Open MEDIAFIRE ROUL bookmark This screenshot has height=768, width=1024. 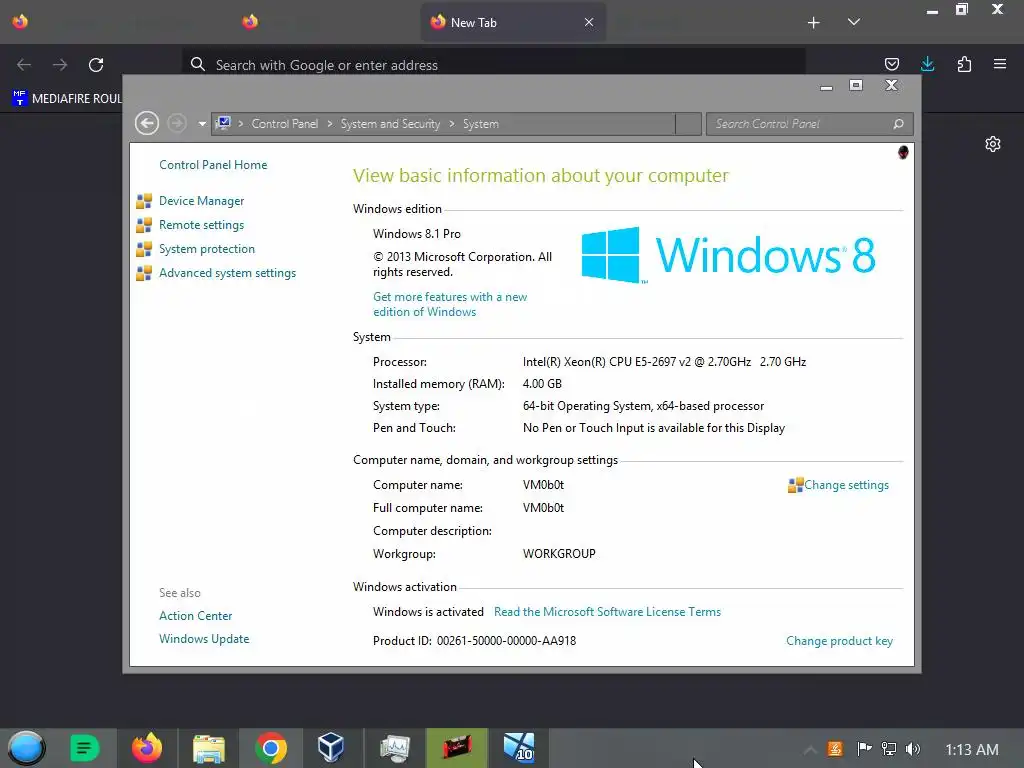click(67, 99)
